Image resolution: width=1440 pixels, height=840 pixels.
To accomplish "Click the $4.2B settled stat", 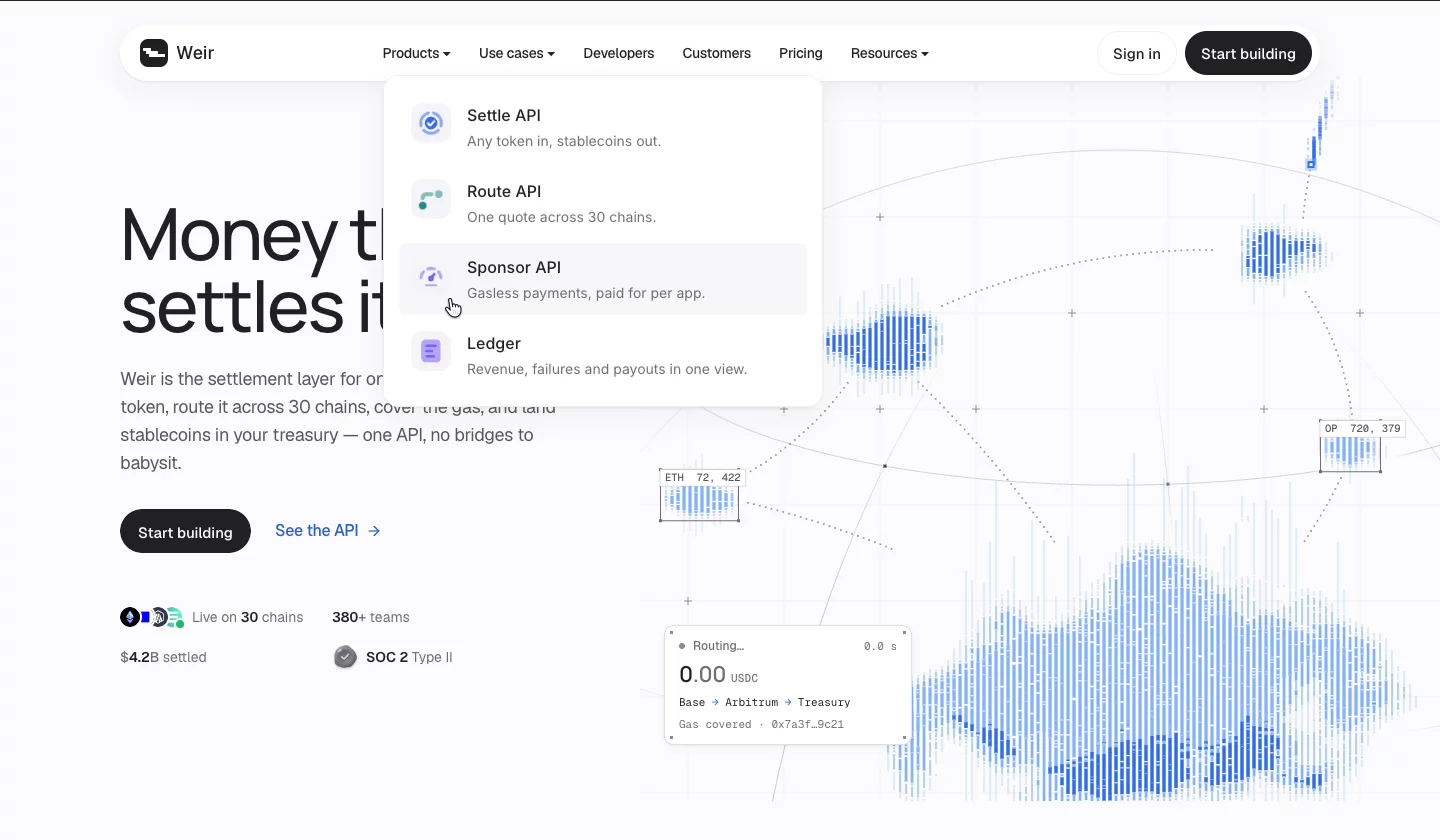I will (163, 657).
